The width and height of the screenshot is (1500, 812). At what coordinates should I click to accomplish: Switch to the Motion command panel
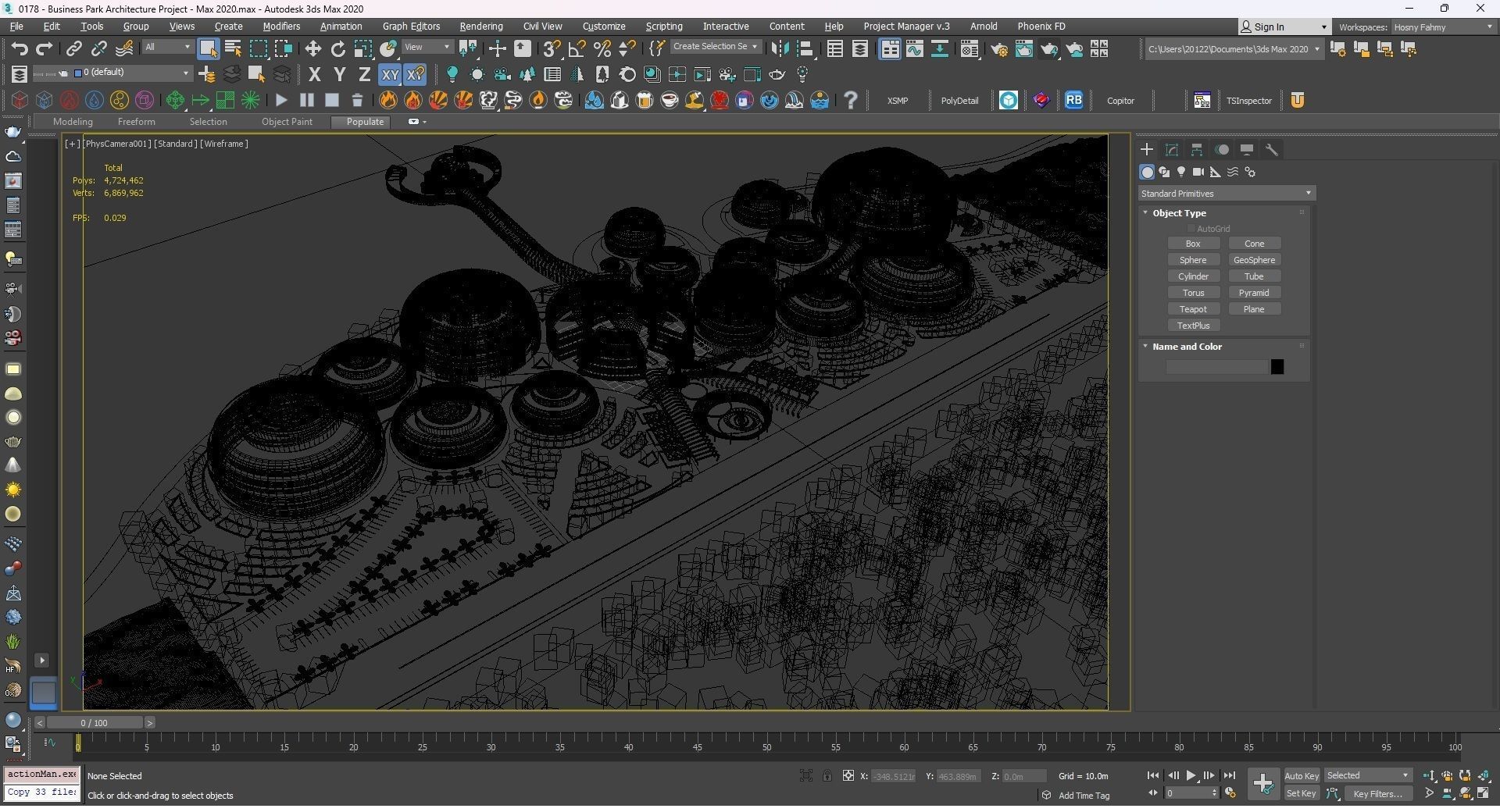(x=1222, y=149)
